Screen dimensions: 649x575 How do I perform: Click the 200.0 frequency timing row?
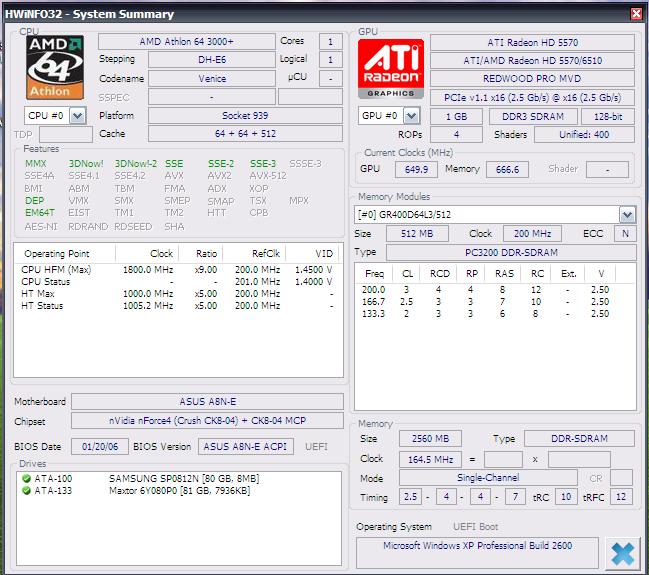(495, 290)
